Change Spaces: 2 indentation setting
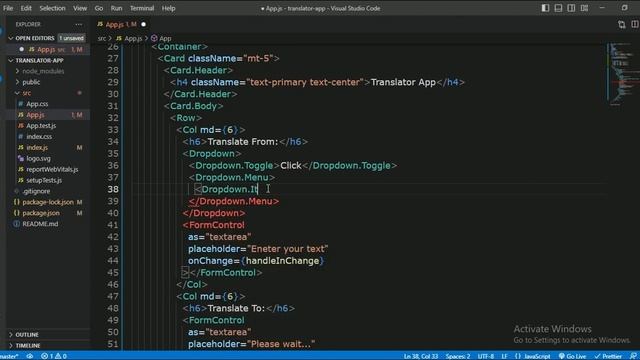Viewport: 640px width, 360px height. tap(458, 356)
